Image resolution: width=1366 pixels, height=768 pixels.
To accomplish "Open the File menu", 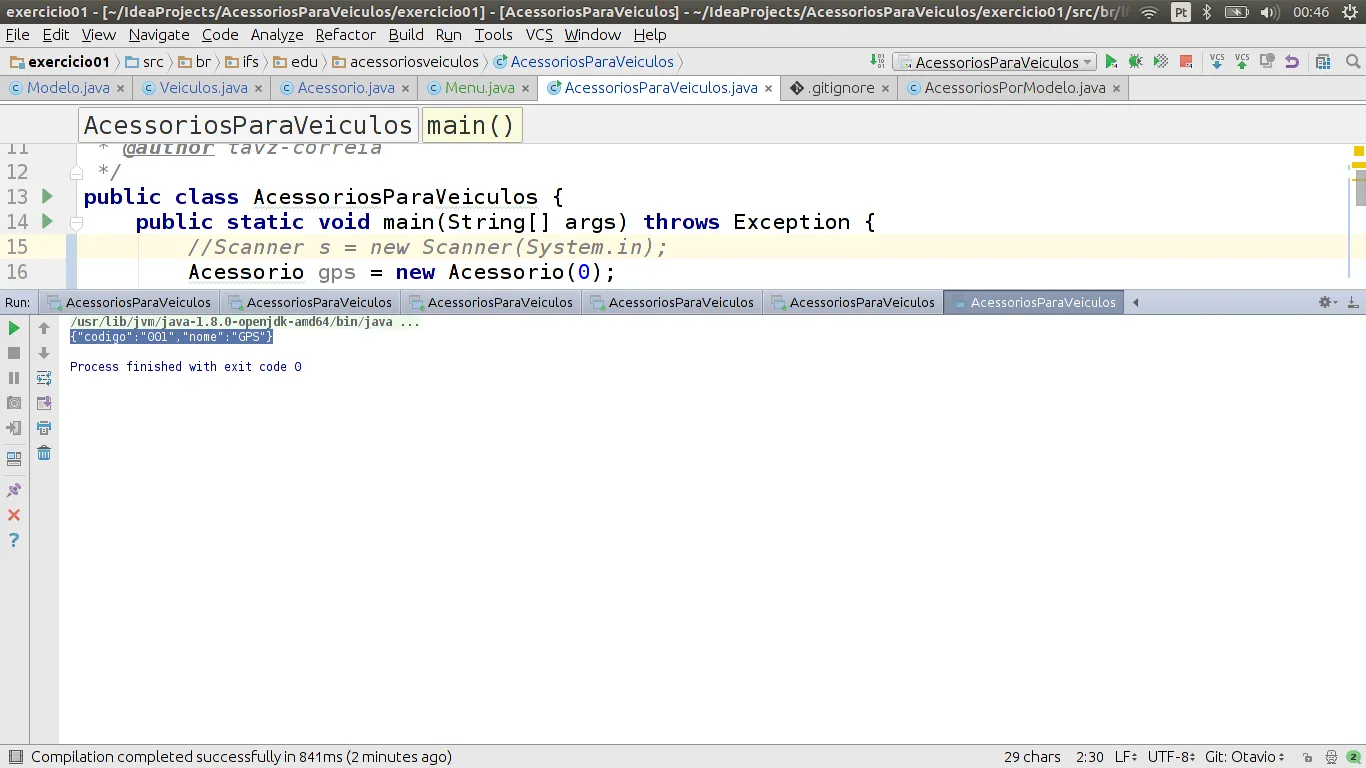I will pyautogui.click(x=17, y=34).
